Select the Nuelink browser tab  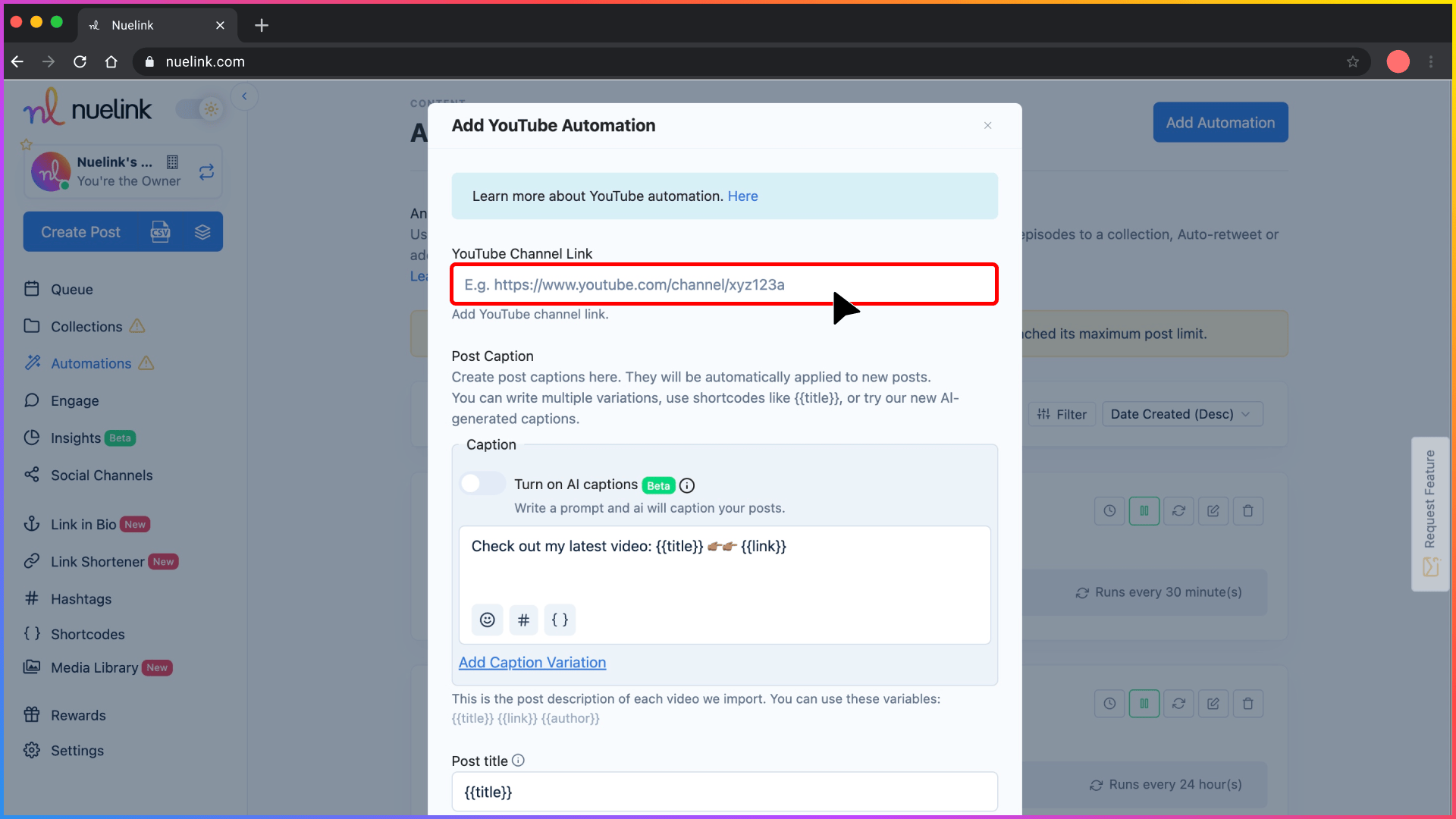click(x=157, y=25)
